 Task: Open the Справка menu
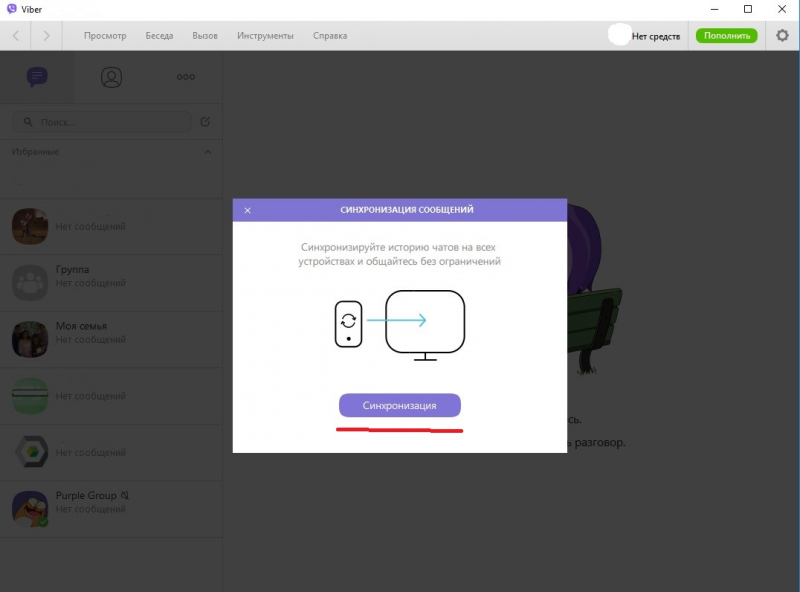coord(330,36)
